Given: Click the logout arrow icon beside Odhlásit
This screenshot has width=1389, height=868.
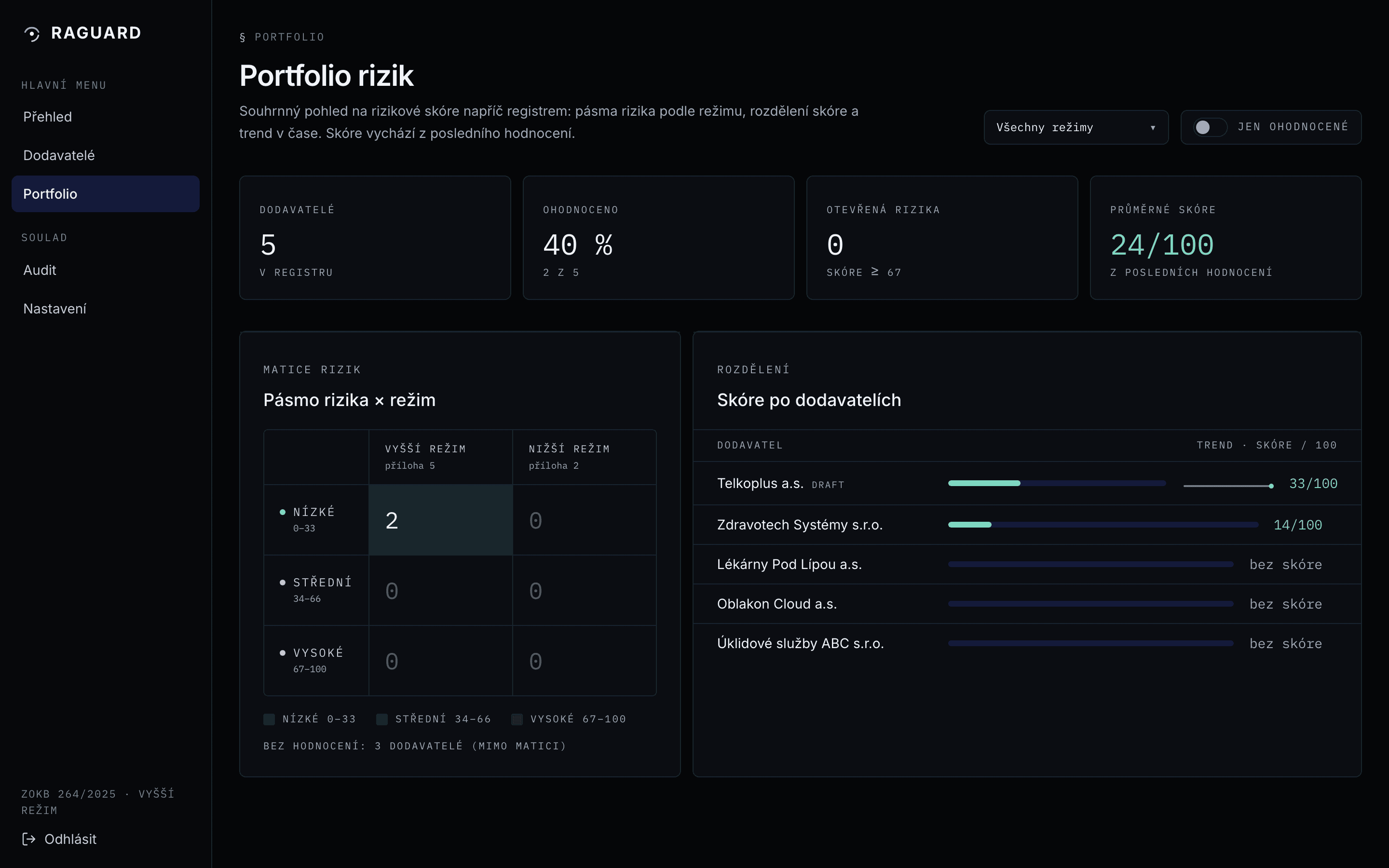Looking at the screenshot, I should 29,839.
